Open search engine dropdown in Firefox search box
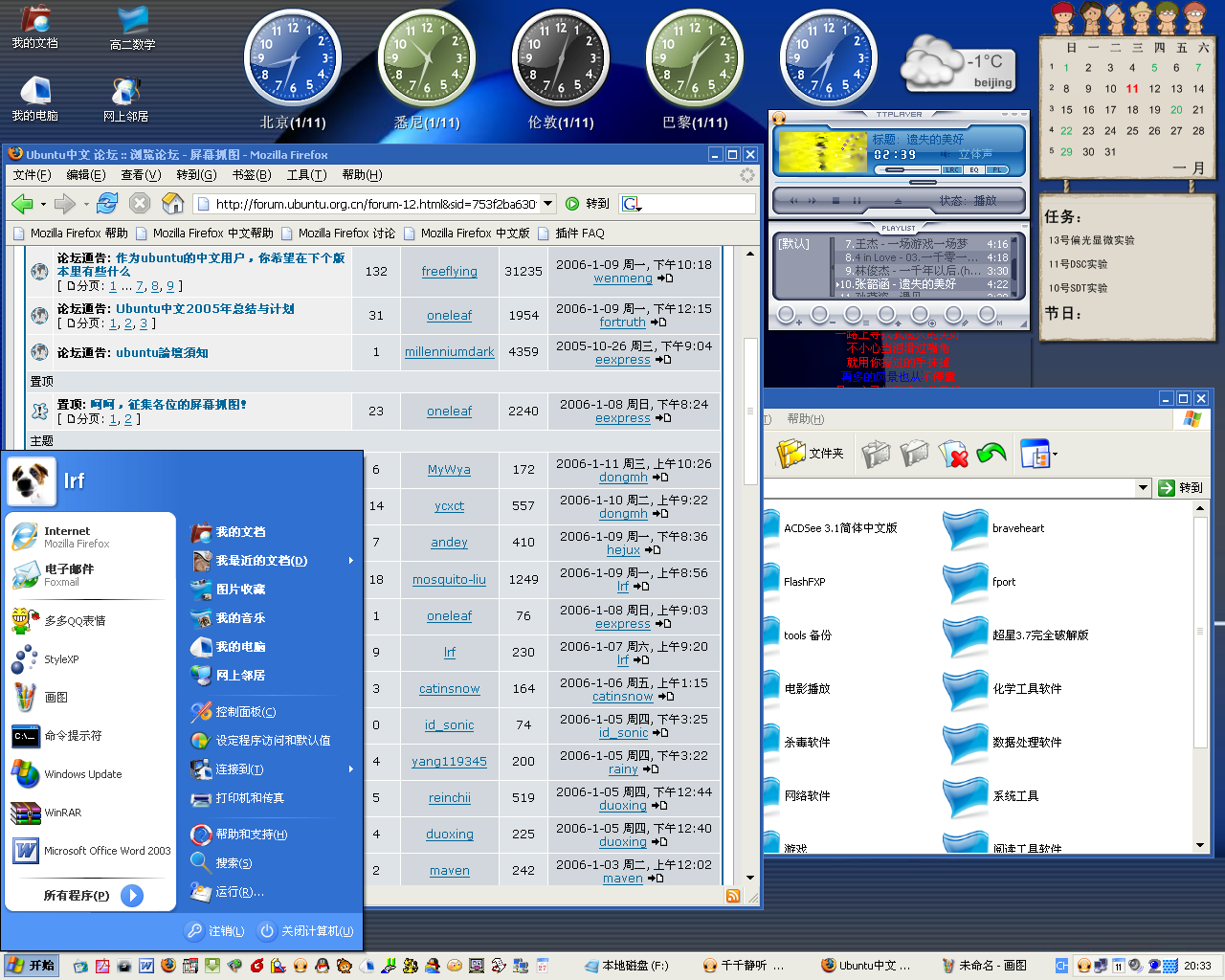 632,204
